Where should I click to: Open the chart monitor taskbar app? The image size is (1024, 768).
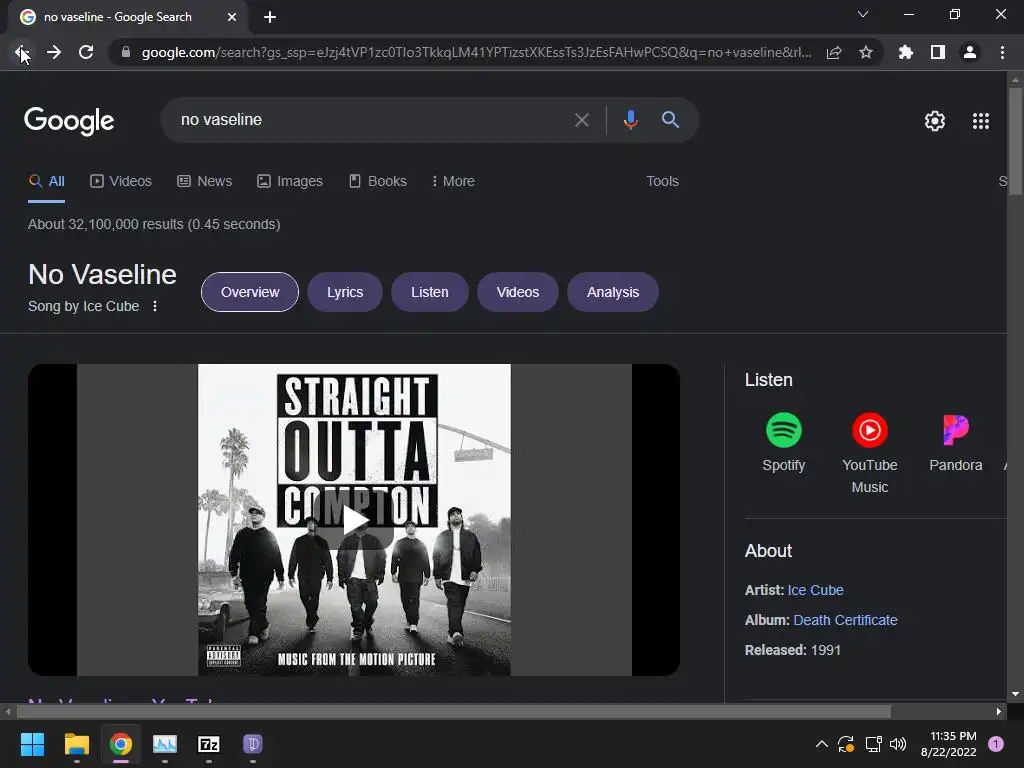pos(165,744)
